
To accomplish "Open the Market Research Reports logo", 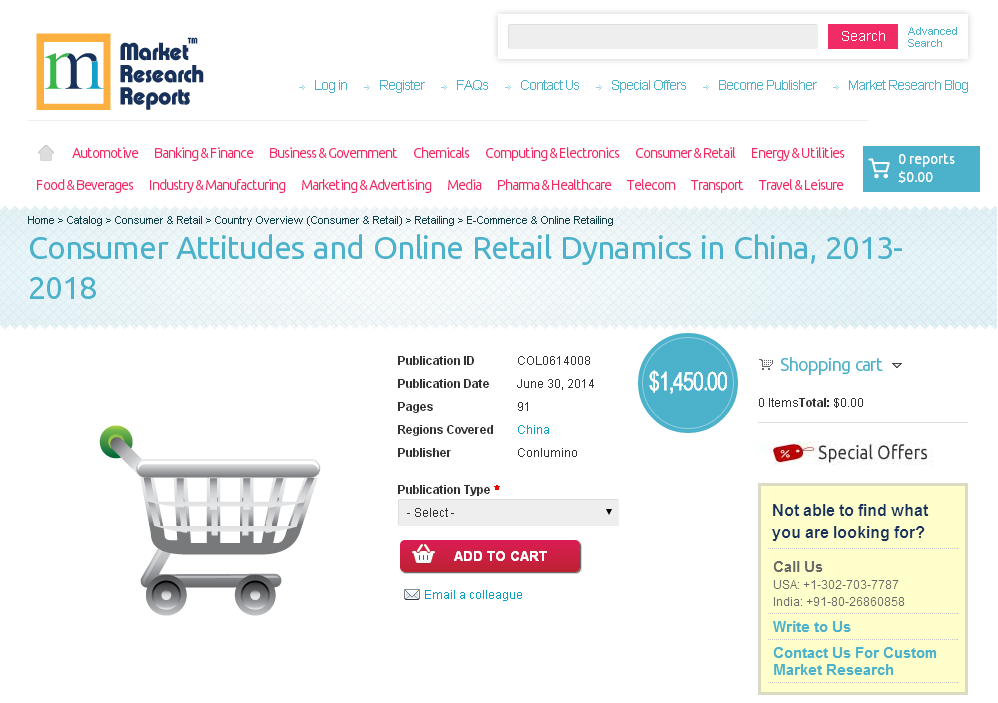I will [x=120, y=72].
